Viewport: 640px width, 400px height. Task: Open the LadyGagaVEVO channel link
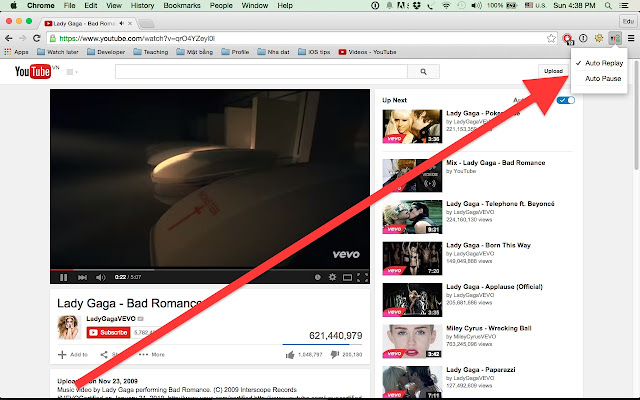tap(111, 318)
